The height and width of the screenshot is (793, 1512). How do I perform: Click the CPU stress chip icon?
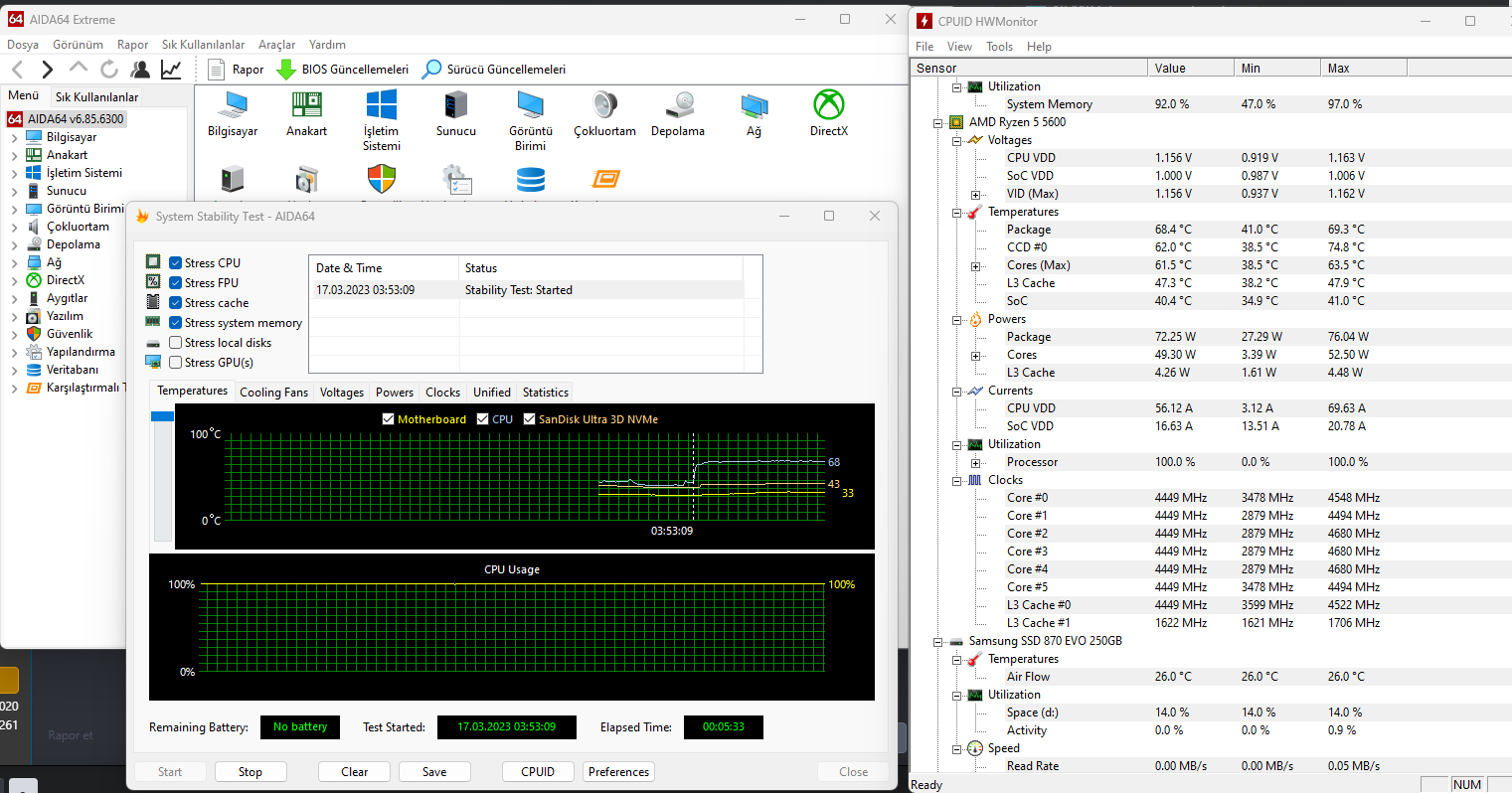(x=153, y=261)
